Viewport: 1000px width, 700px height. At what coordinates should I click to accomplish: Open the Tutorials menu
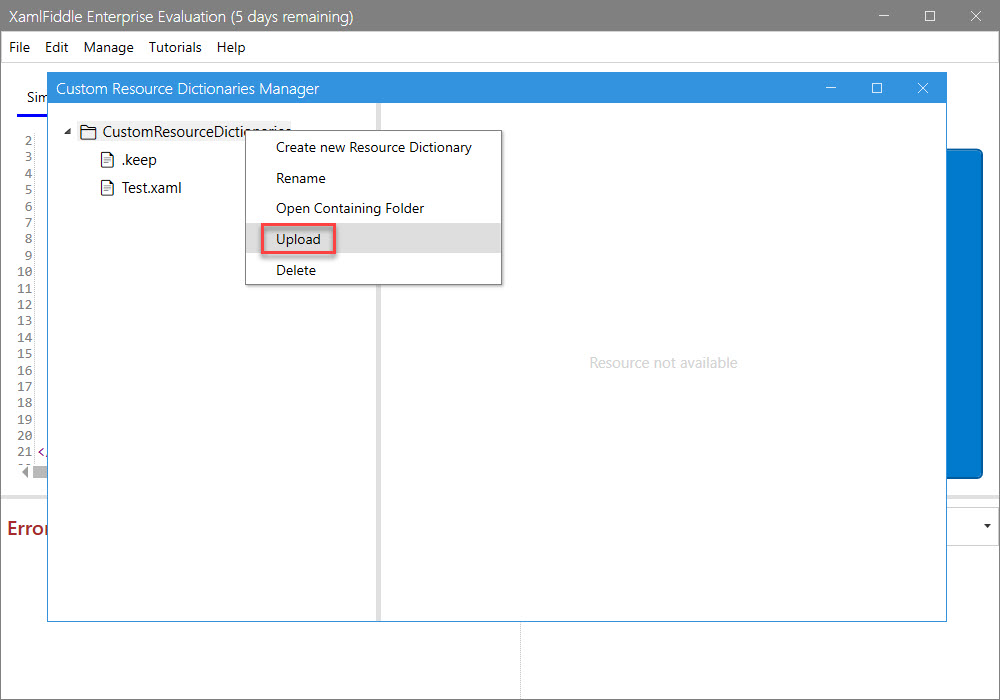pyautogui.click(x=175, y=47)
